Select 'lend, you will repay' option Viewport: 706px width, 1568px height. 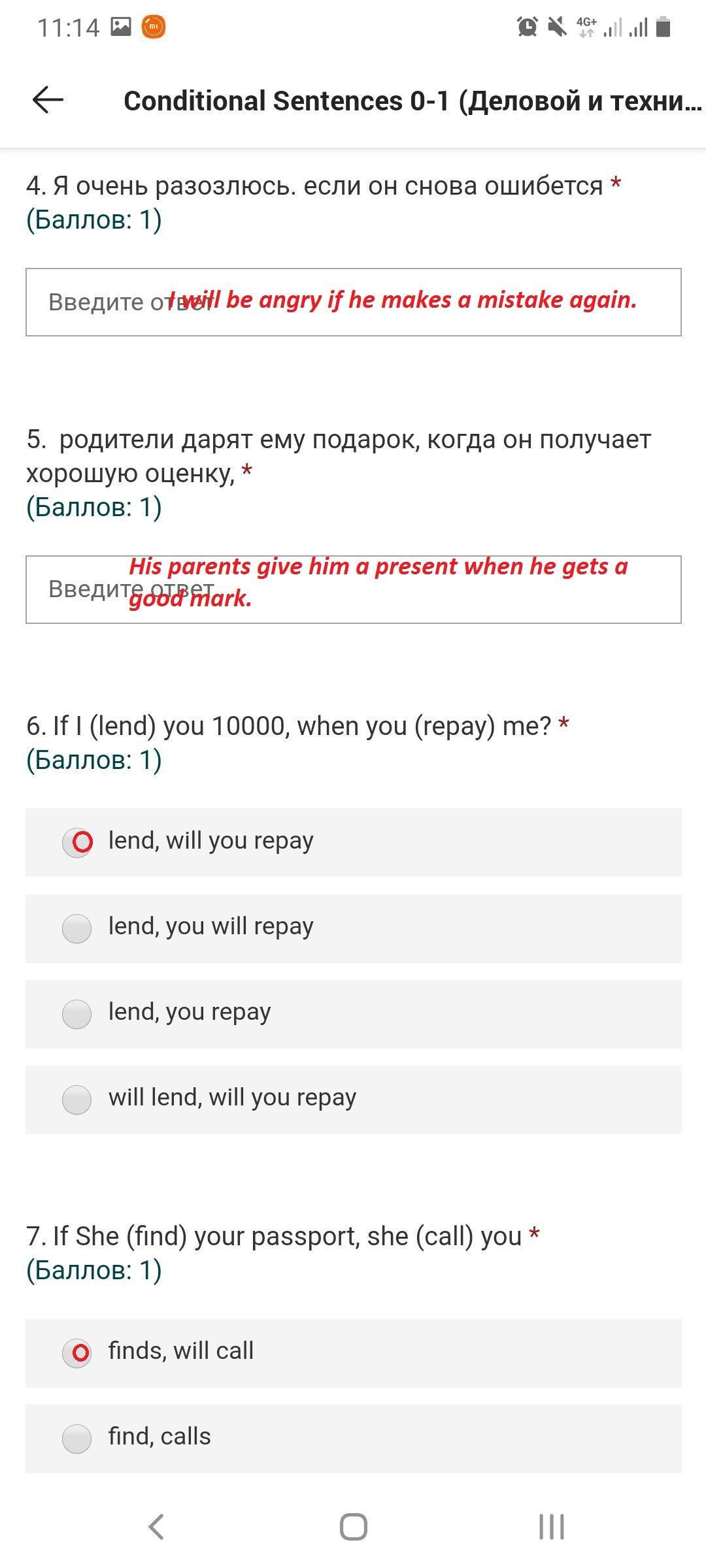(x=354, y=928)
